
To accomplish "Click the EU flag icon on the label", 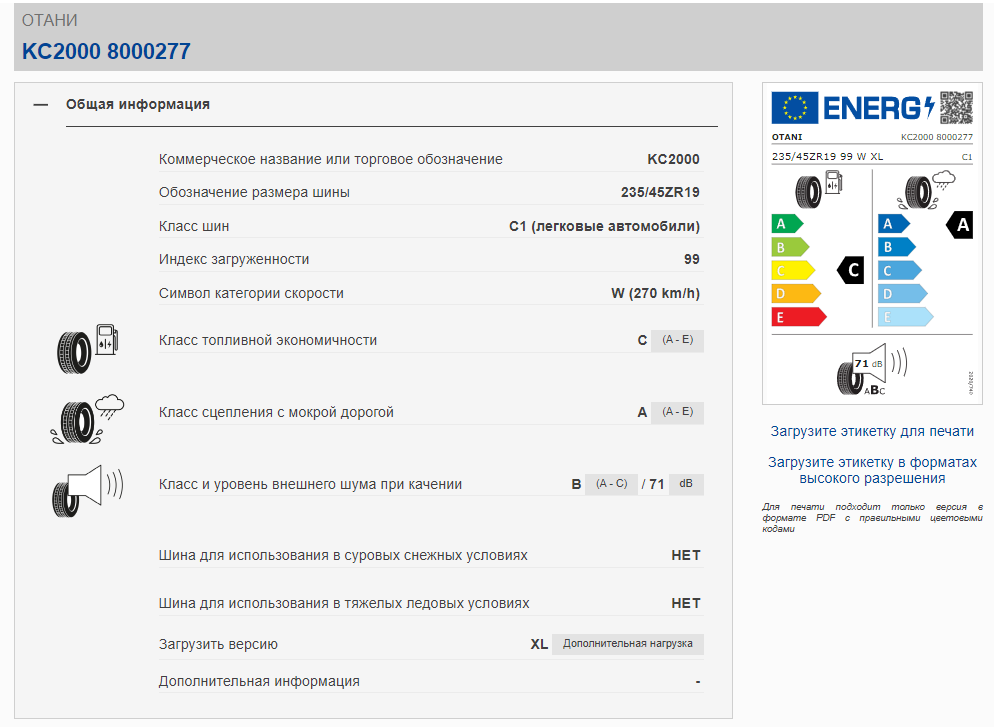I will pyautogui.click(x=794, y=107).
